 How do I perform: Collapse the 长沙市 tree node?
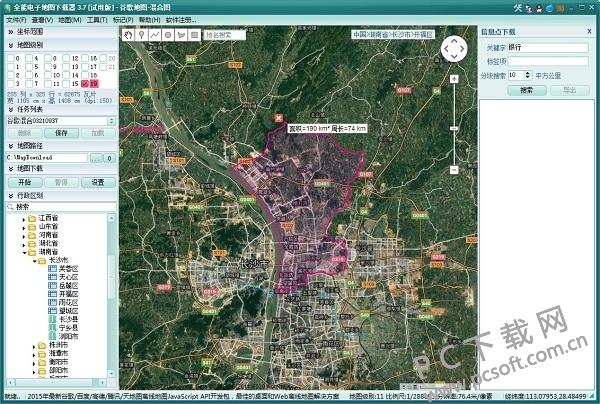35,261
